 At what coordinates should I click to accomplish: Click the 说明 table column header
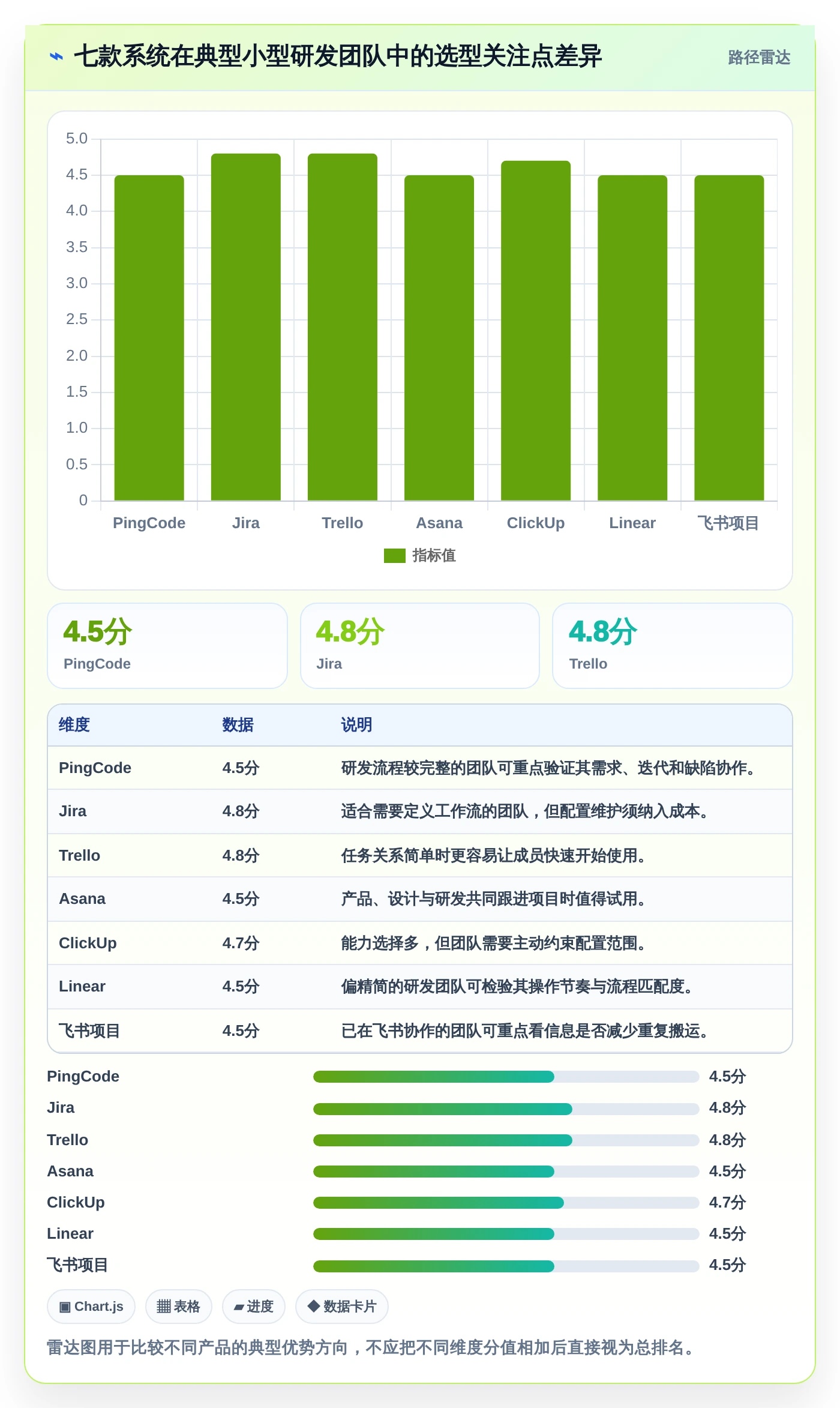[x=357, y=725]
